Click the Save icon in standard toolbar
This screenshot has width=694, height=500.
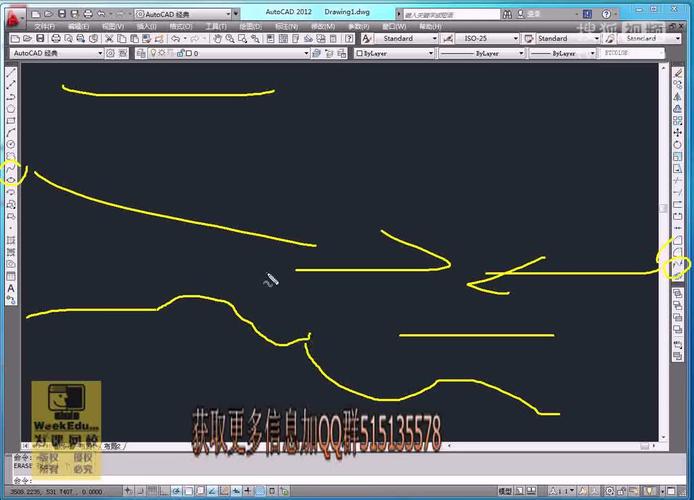(x=40, y=39)
